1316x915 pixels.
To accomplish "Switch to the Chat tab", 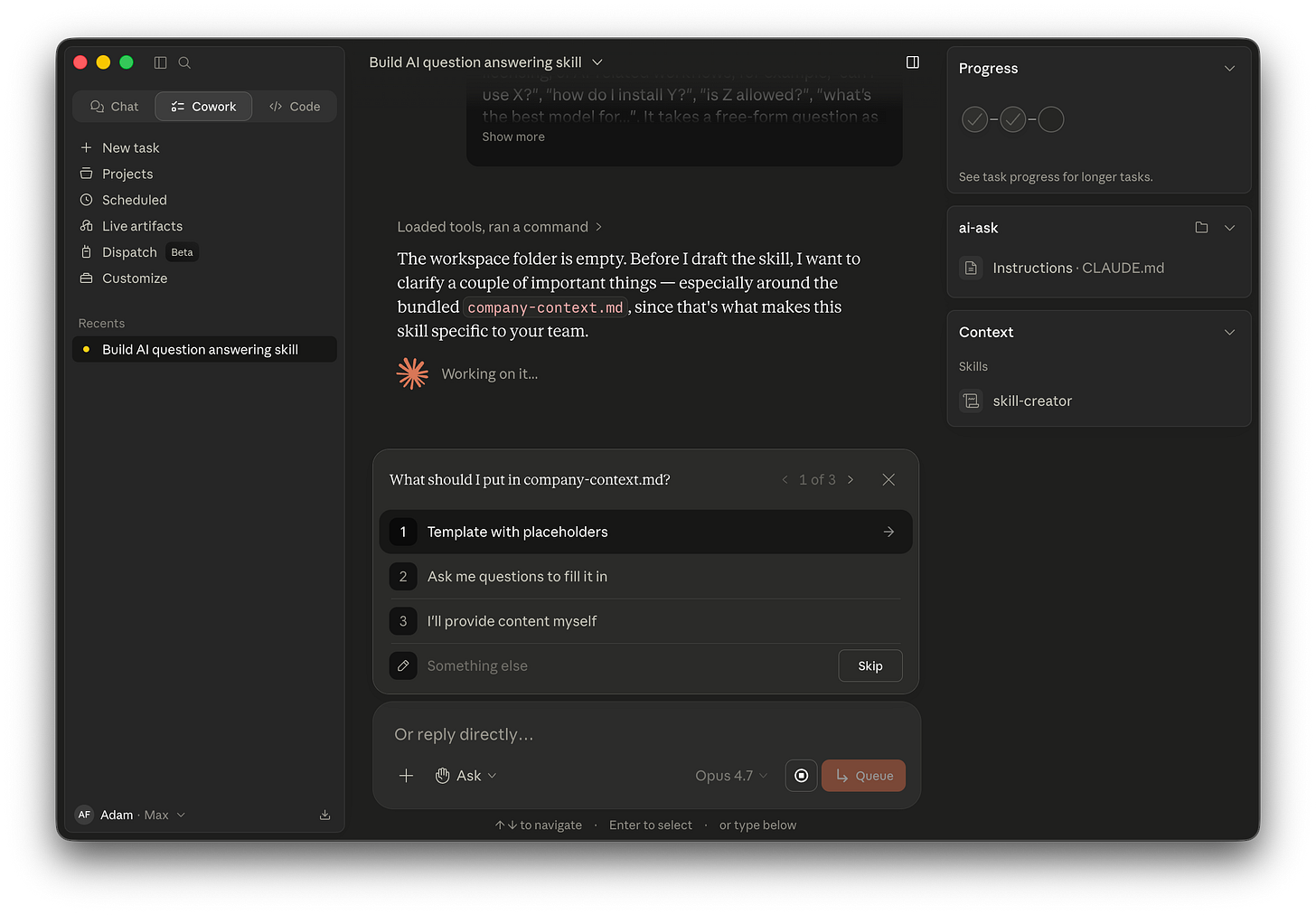I will (114, 106).
